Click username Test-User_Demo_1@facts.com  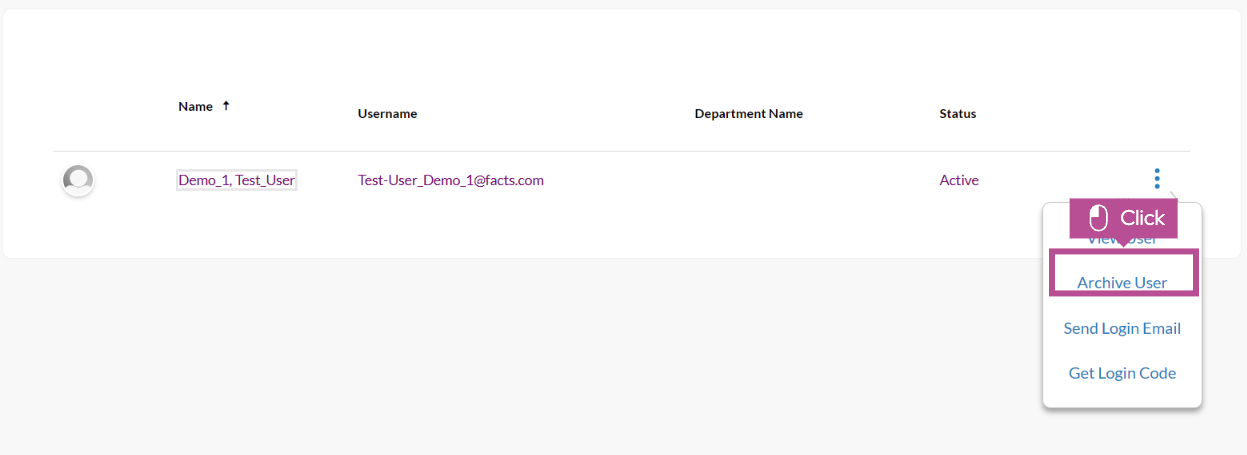451,180
